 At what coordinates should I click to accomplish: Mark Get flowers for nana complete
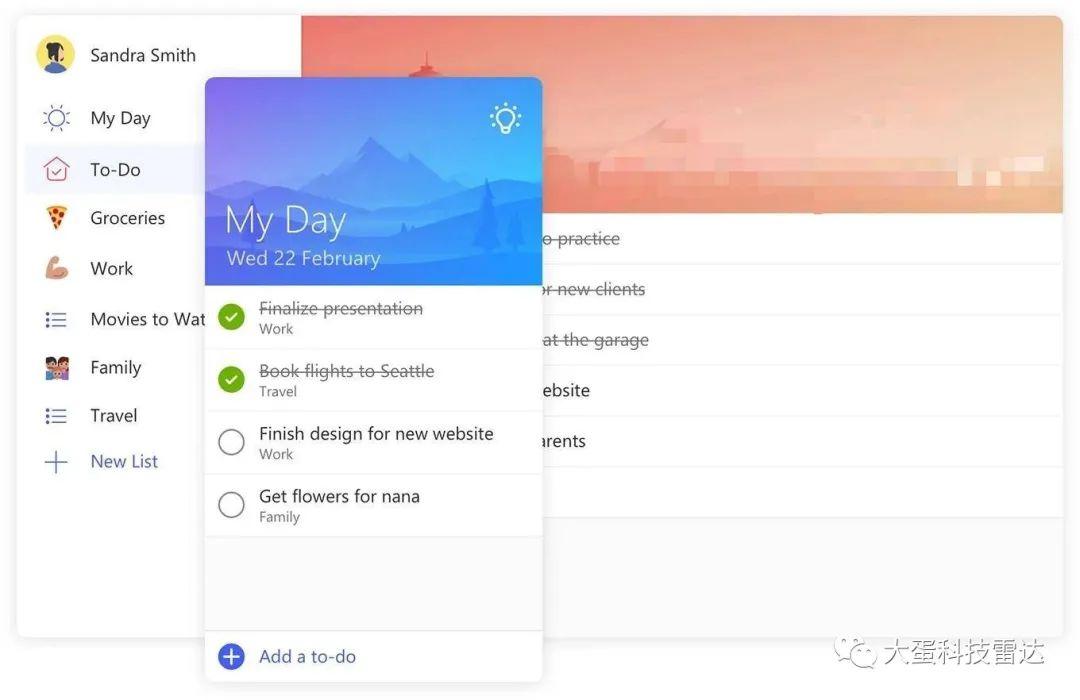click(x=231, y=505)
